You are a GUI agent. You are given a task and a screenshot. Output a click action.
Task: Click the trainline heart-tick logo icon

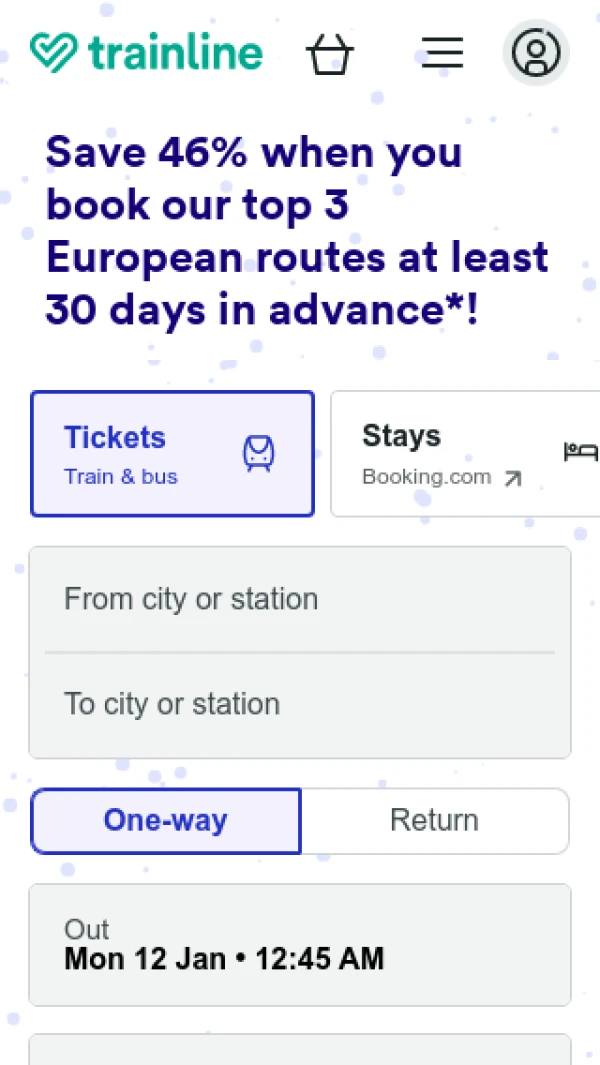pos(54,52)
